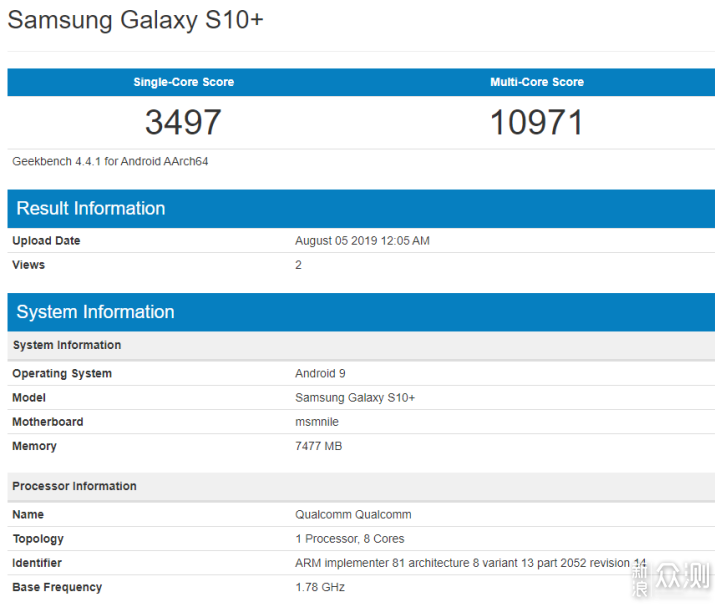Image resolution: width=720 pixels, height=607 pixels.
Task: Click the Base Frequency value 1.78 GHz
Action: [320, 587]
